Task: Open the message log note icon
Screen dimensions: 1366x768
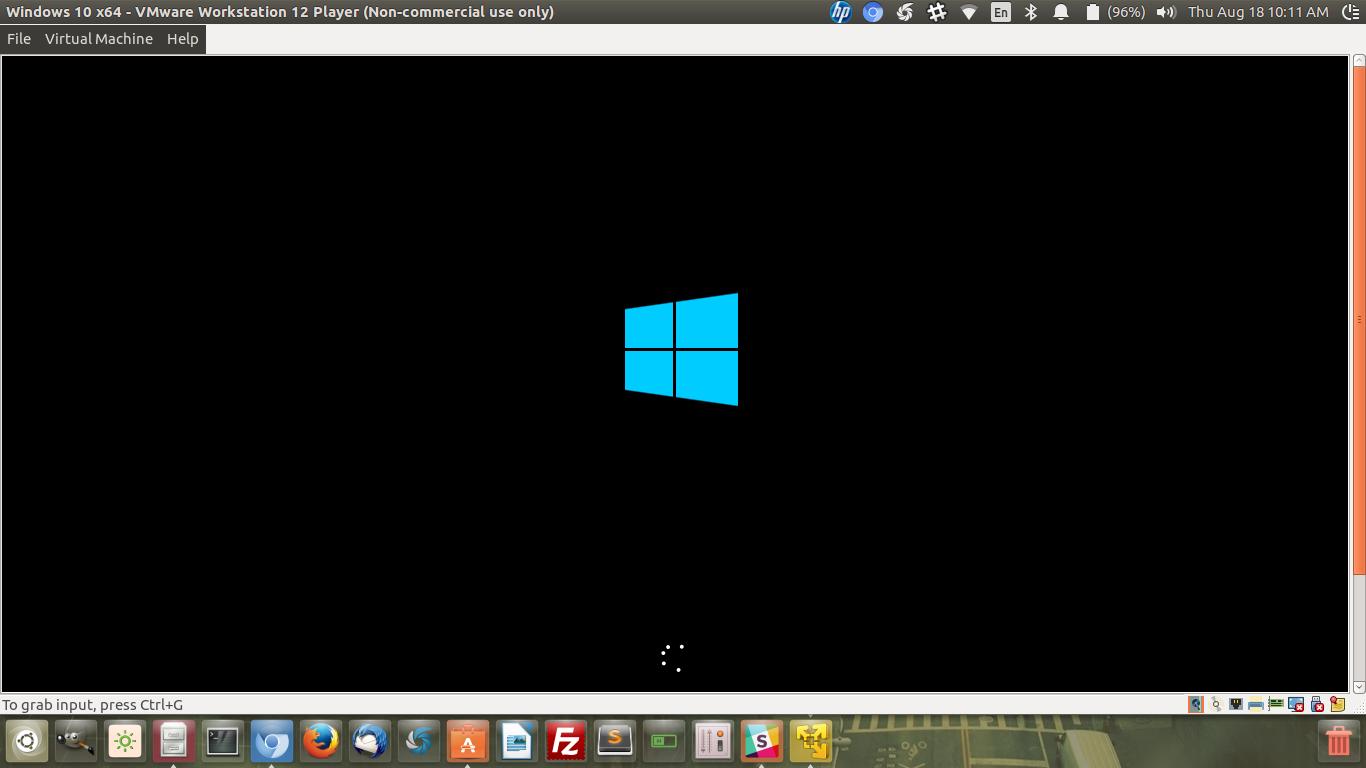Action: pyautogui.click(x=1338, y=704)
